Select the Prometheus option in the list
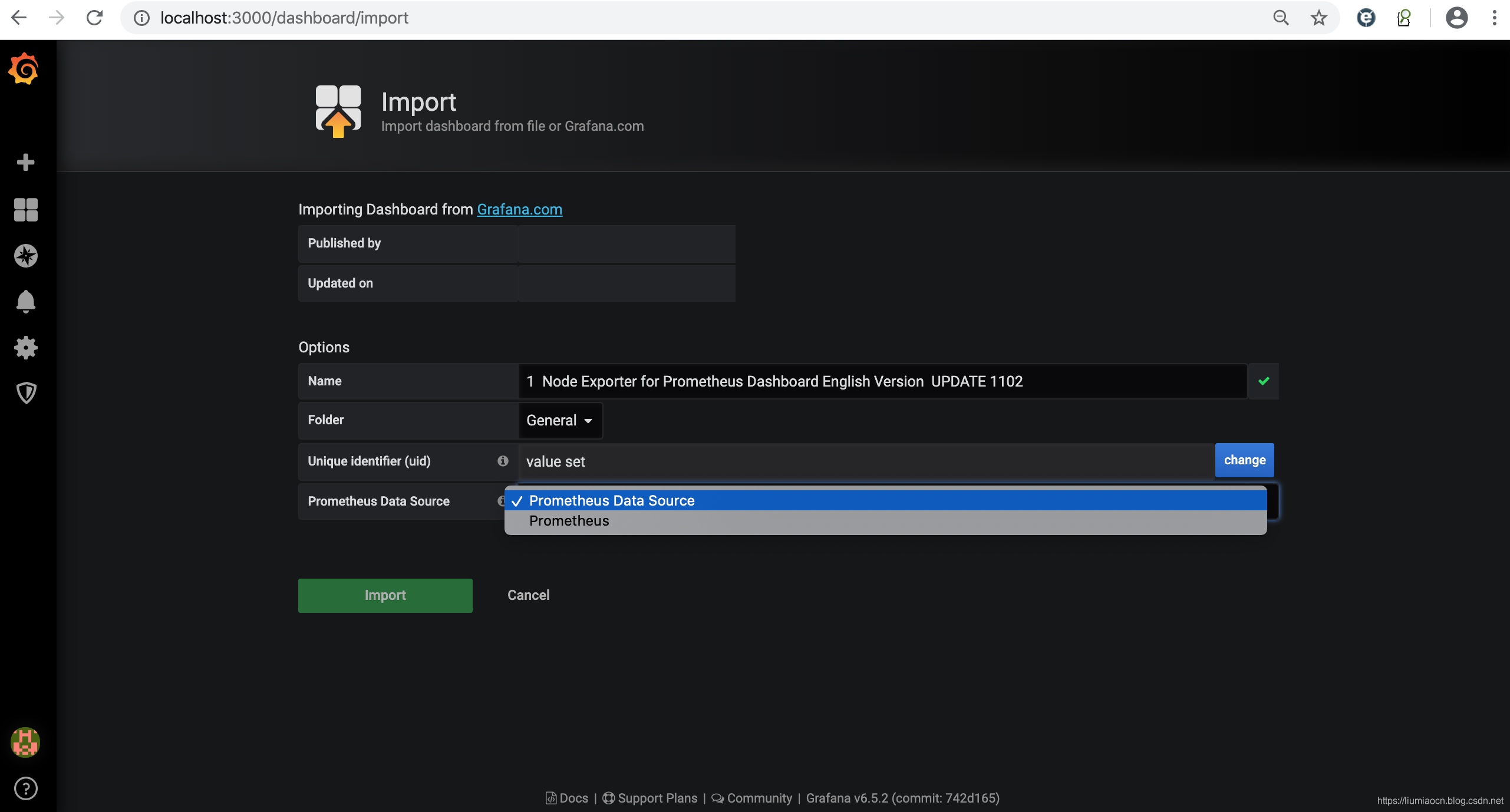1510x812 pixels. (x=885, y=521)
